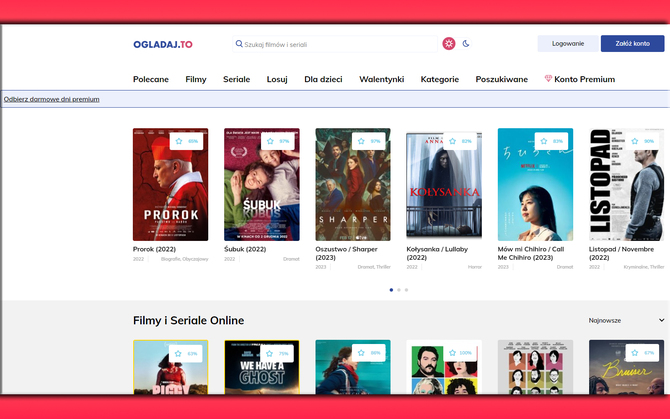Click the Konto Premium diamond icon
Image resolution: width=670 pixels, height=419 pixels.
tap(548, 79)
